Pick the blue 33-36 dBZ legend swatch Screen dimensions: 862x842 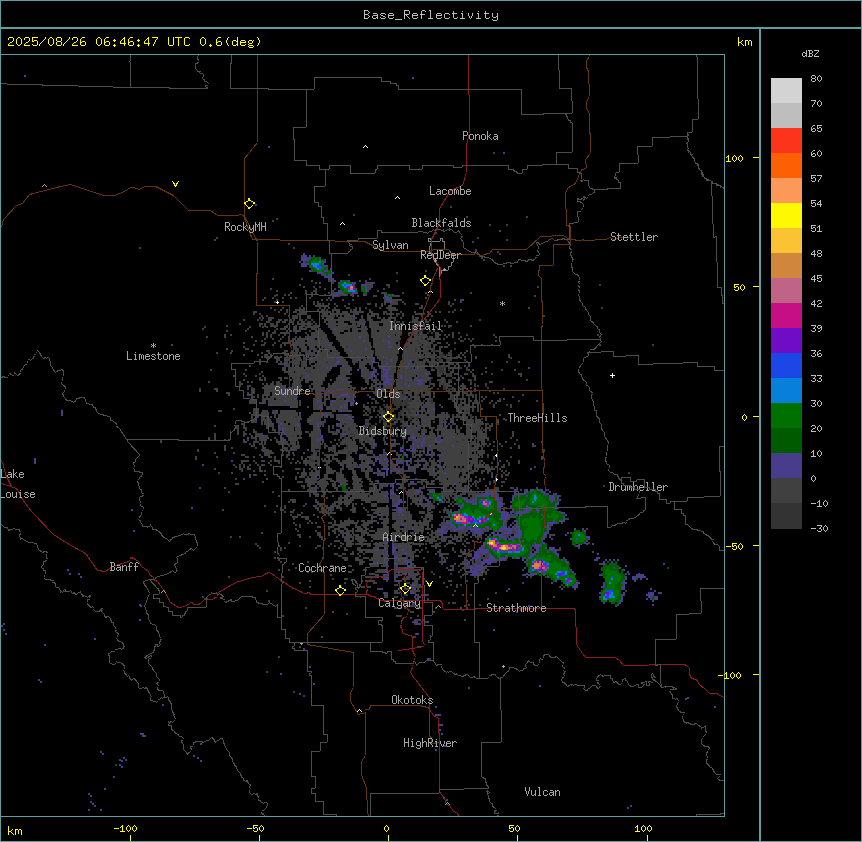click(x=786, y=365)
